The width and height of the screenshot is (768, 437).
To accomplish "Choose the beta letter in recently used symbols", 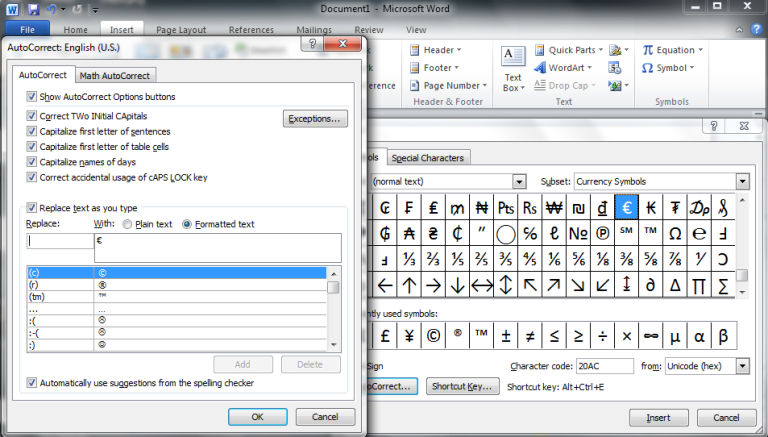I will (x=723, y=336).
